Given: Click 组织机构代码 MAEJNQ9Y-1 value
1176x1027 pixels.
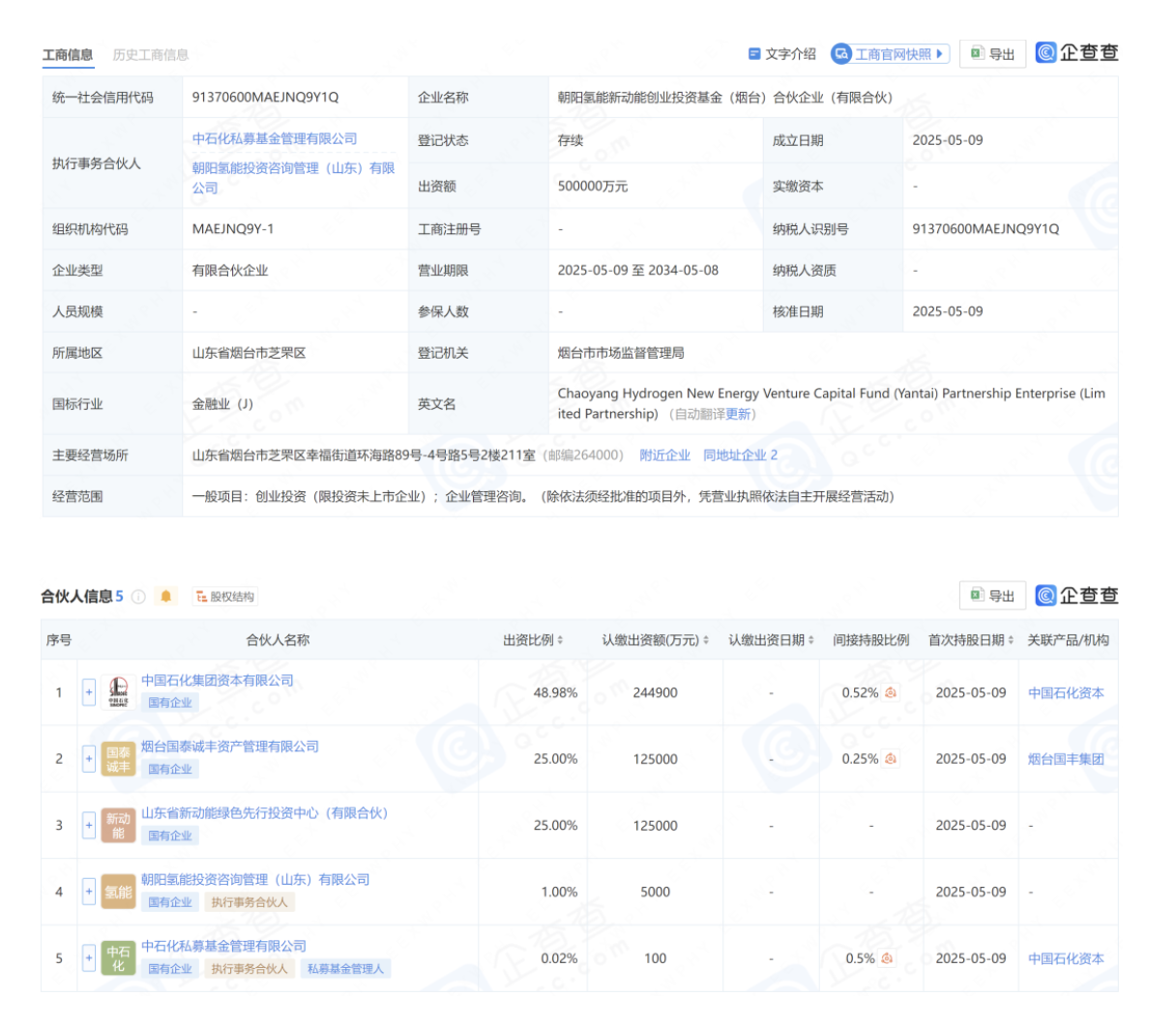Looking at the screenshot, I should click(233, 229).
